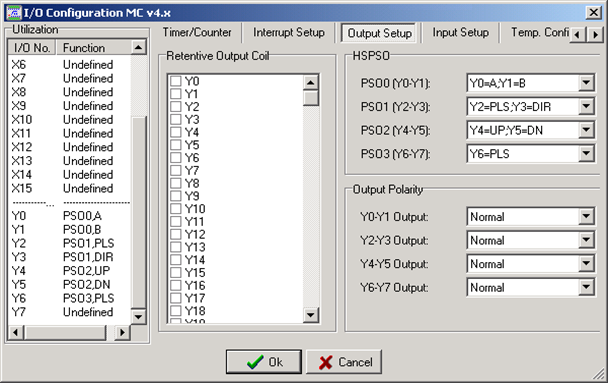The height and width of the screenshot is (384, 609).
Task: Click the Utilization list scroll-up arrow
Action: 139,47
